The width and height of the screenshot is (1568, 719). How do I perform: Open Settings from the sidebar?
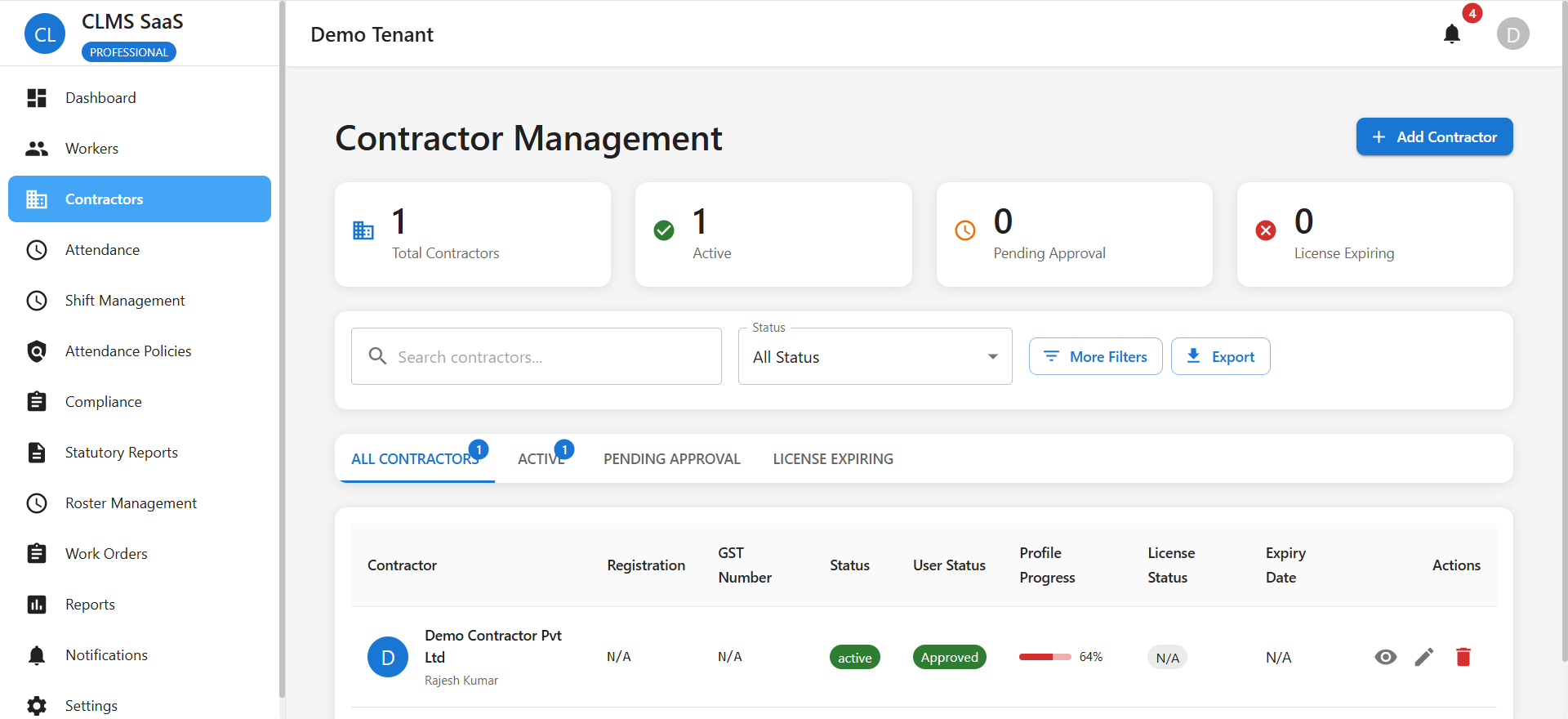click(x=91, y=705)
